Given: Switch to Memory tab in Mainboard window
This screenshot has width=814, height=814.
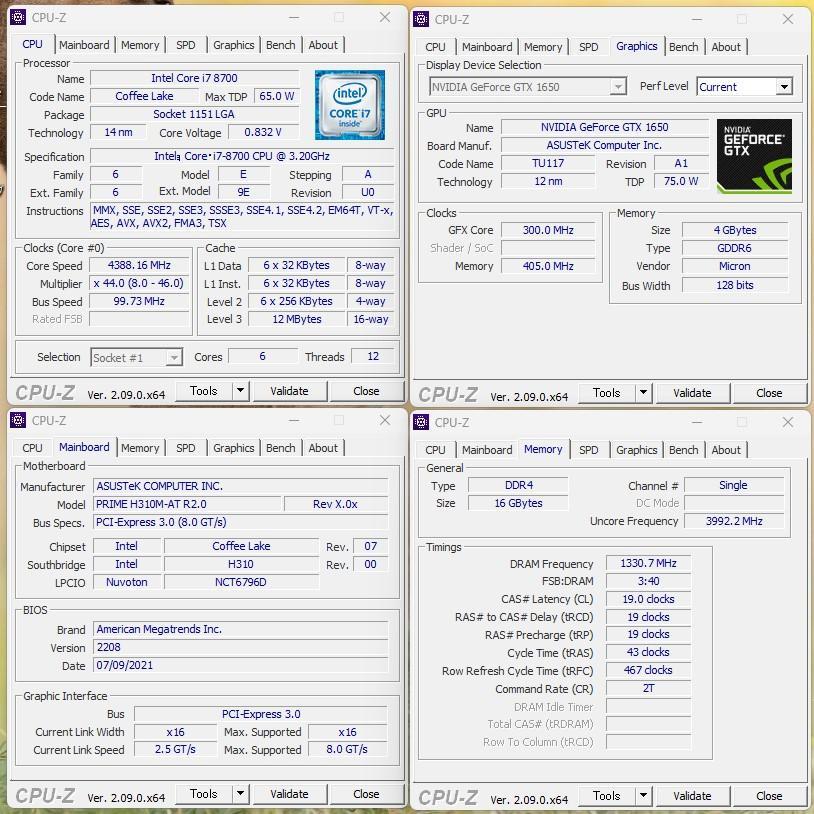Looking at the screenshot, I should [140, 447].
